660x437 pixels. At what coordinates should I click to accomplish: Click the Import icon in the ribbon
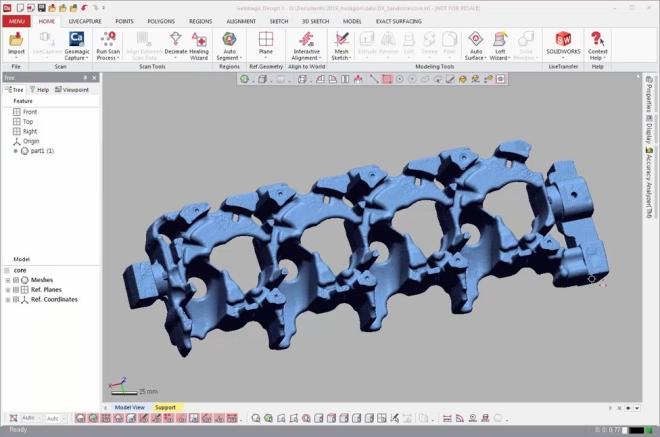[x=16, y=43]
